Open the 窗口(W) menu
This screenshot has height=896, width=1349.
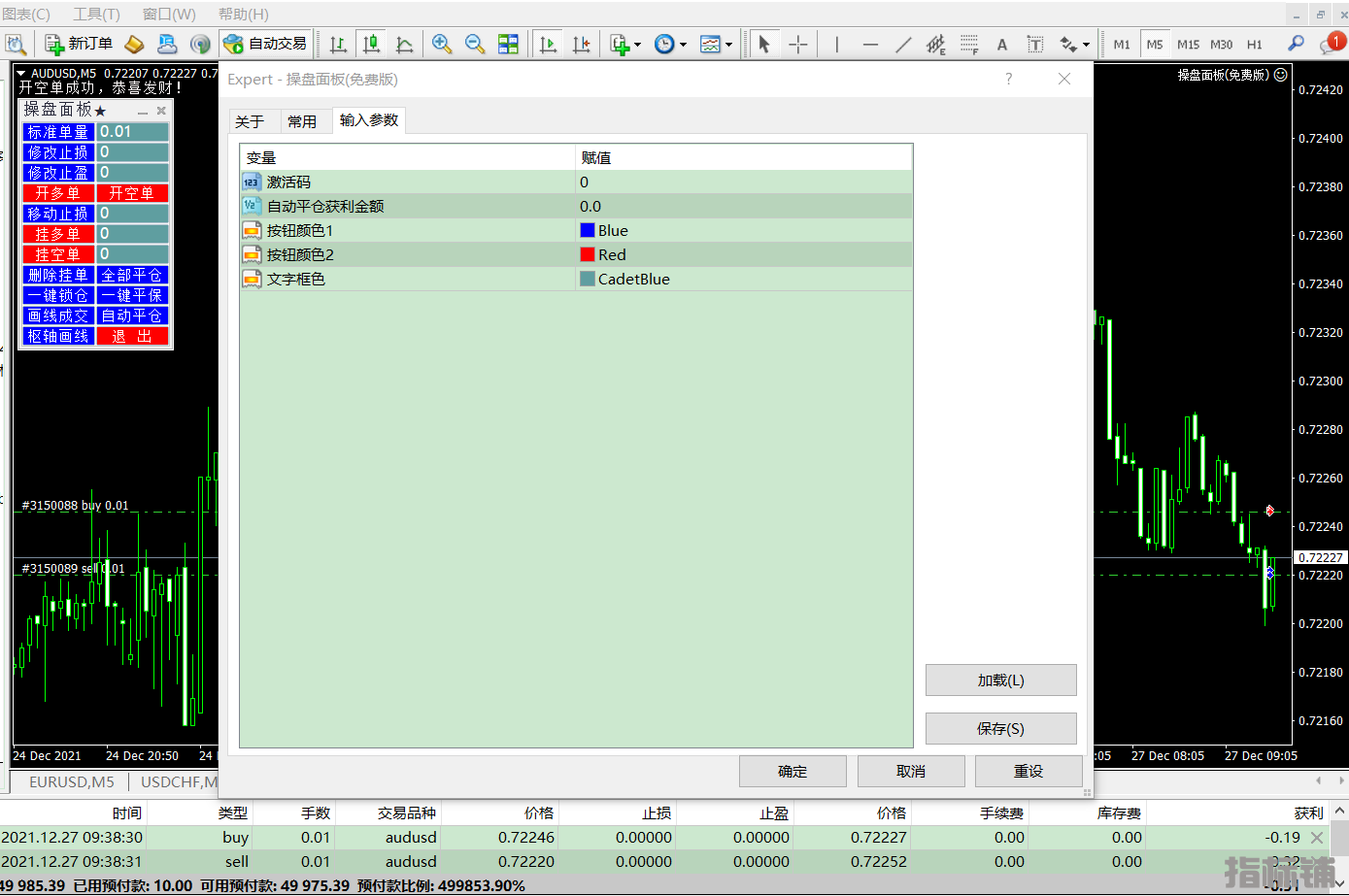(x=169, y=15)
